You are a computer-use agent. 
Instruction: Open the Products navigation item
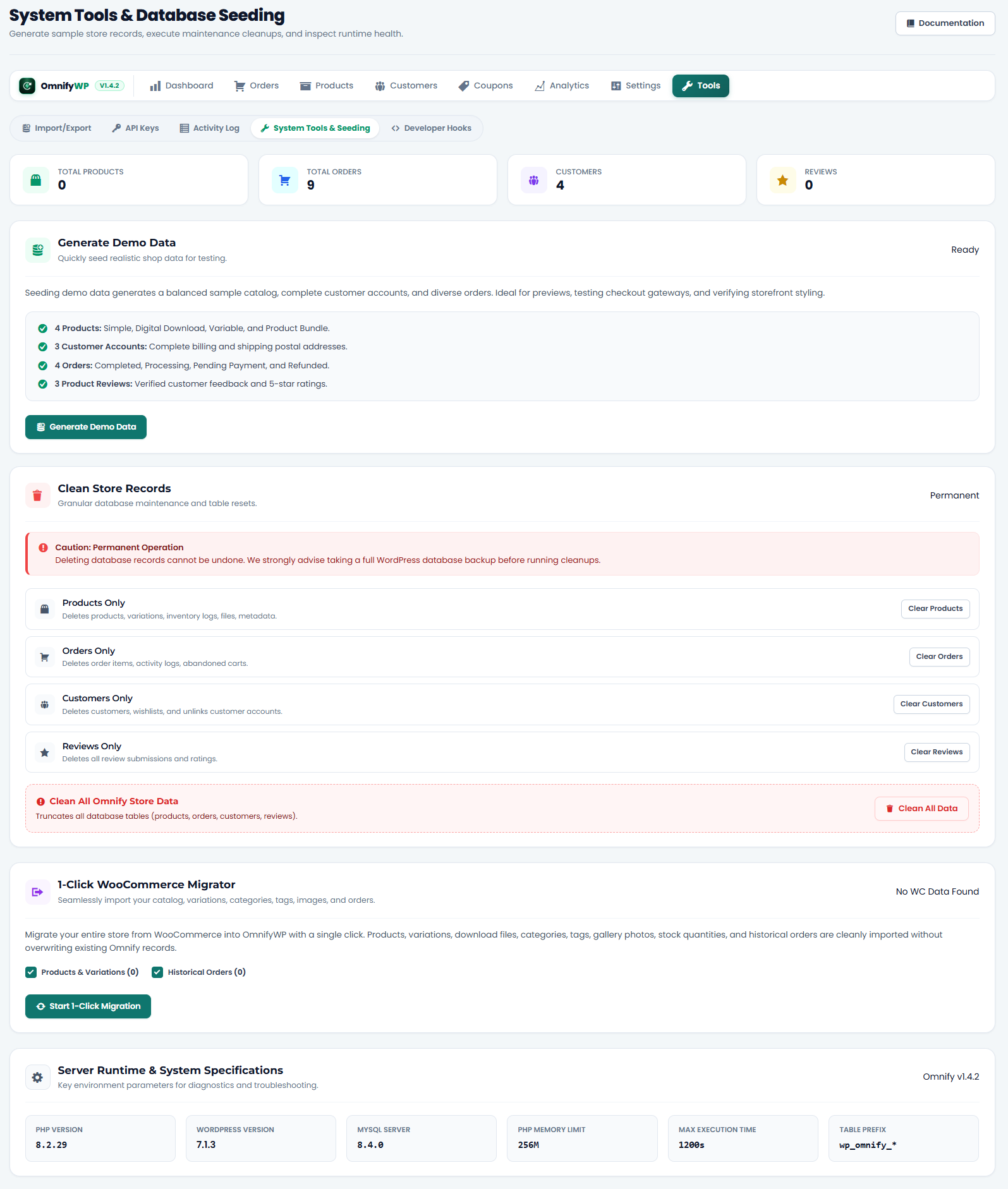[x=327, y=86]
